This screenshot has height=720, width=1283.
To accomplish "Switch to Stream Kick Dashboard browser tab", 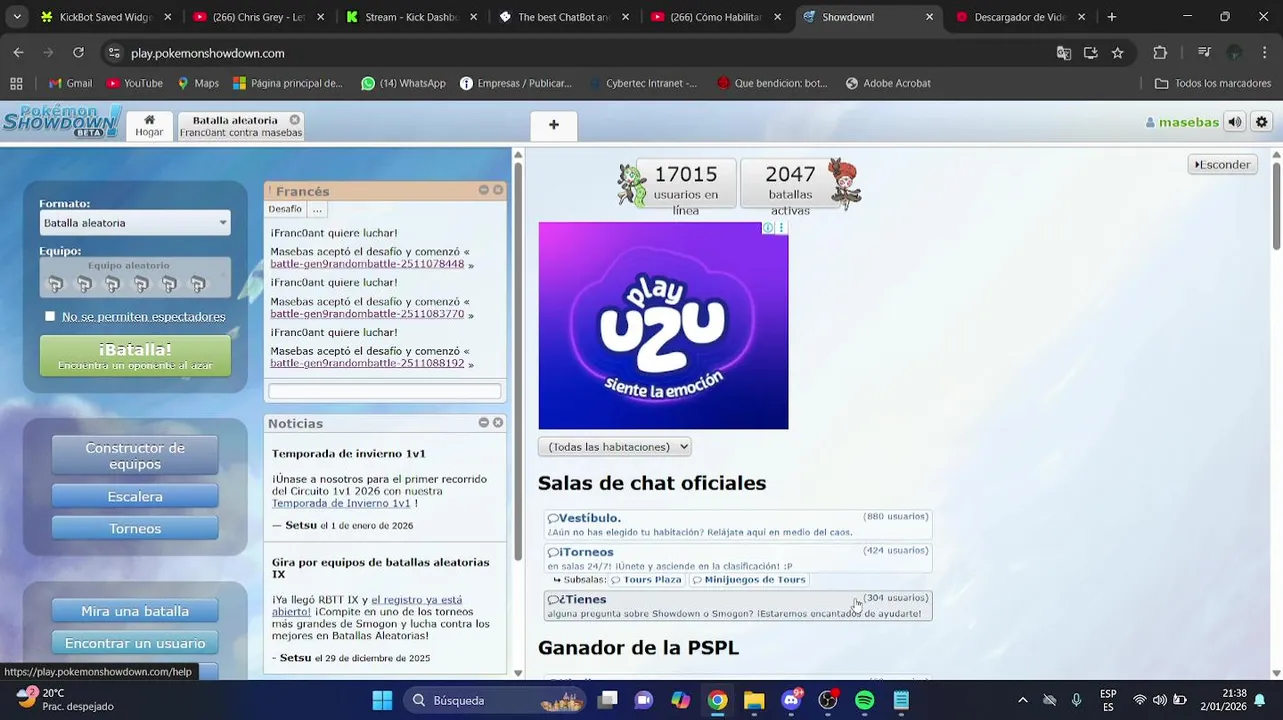I will pyautogui.click(x=411, y=17).
